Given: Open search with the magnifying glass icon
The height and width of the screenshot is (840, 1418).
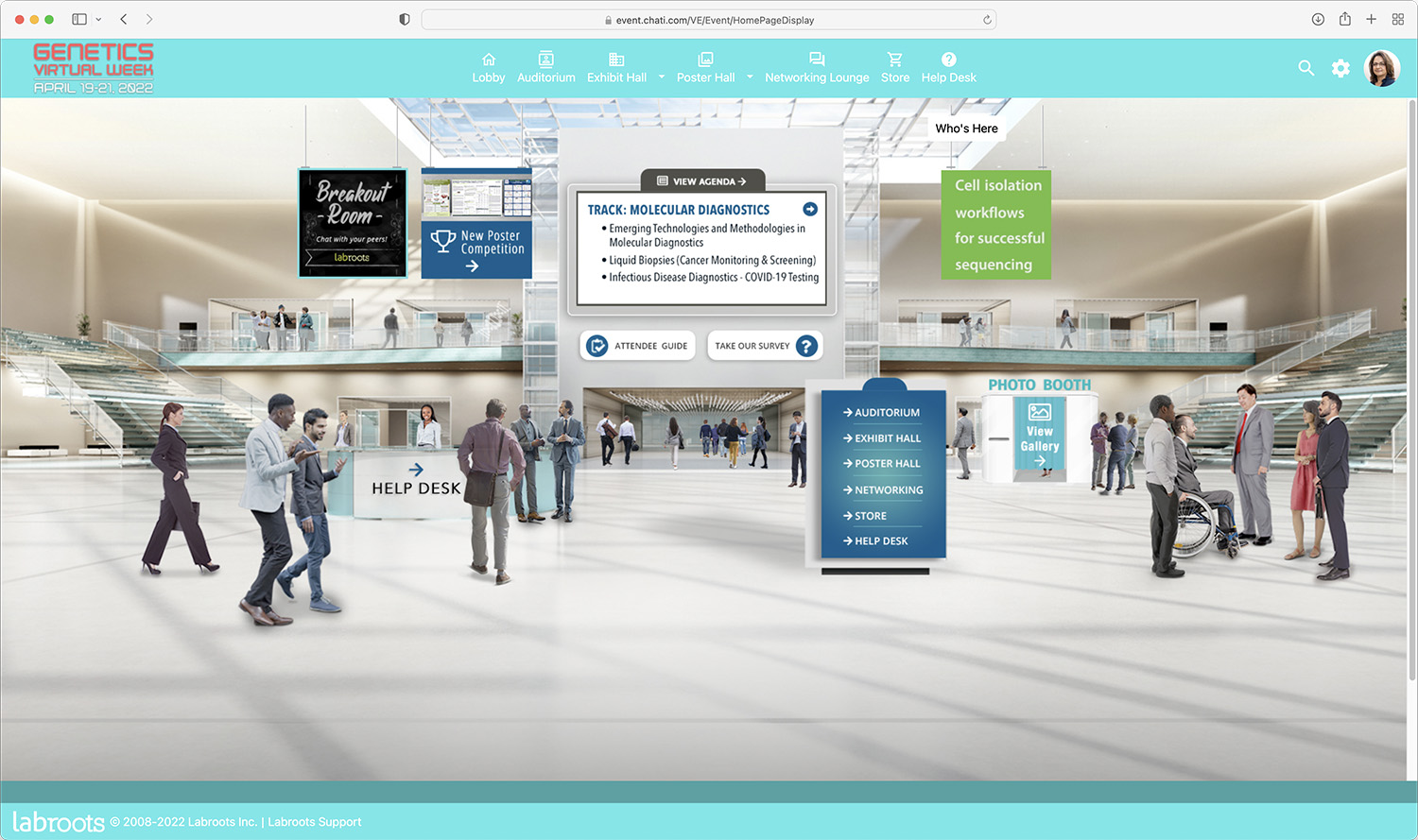Looking at the screenshot, I should click(x=1306, y=68).
